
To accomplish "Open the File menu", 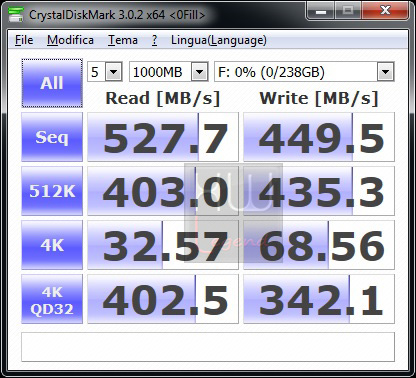I will click(24, 40).
